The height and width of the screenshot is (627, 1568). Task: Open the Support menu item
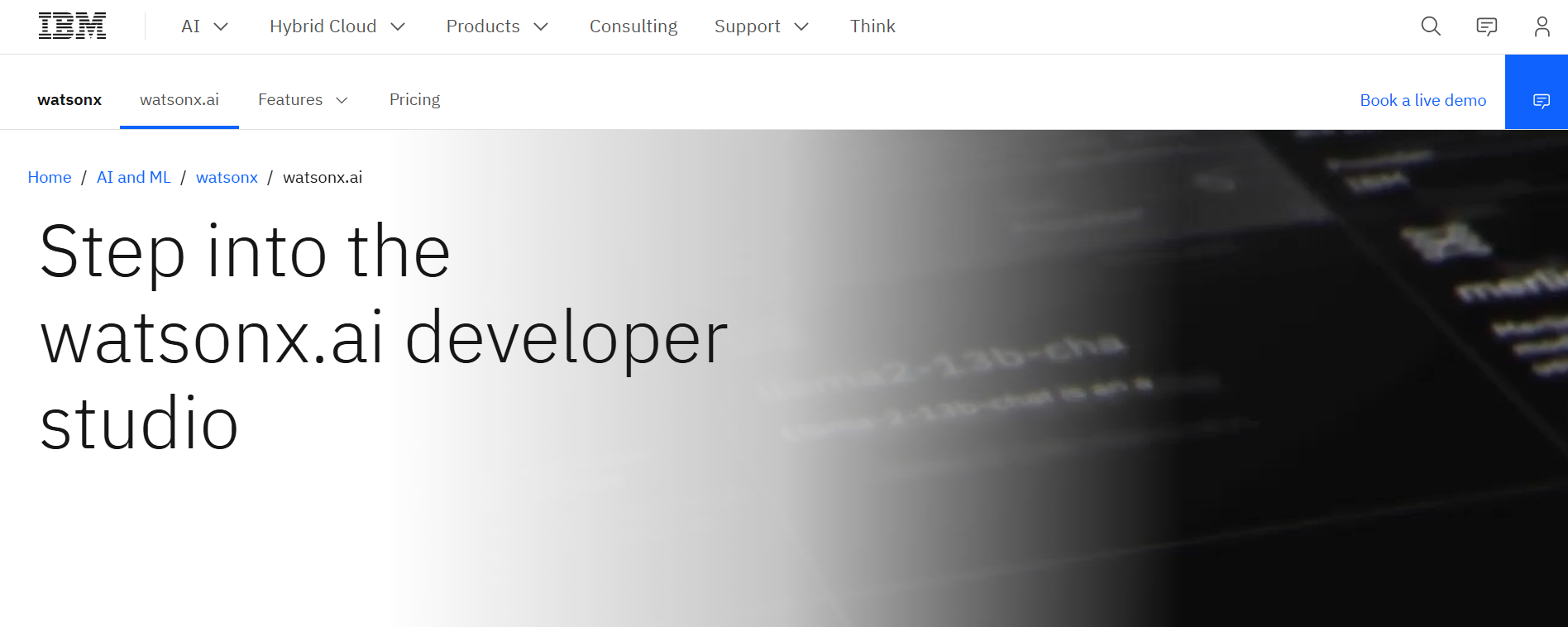pos(747,26)
